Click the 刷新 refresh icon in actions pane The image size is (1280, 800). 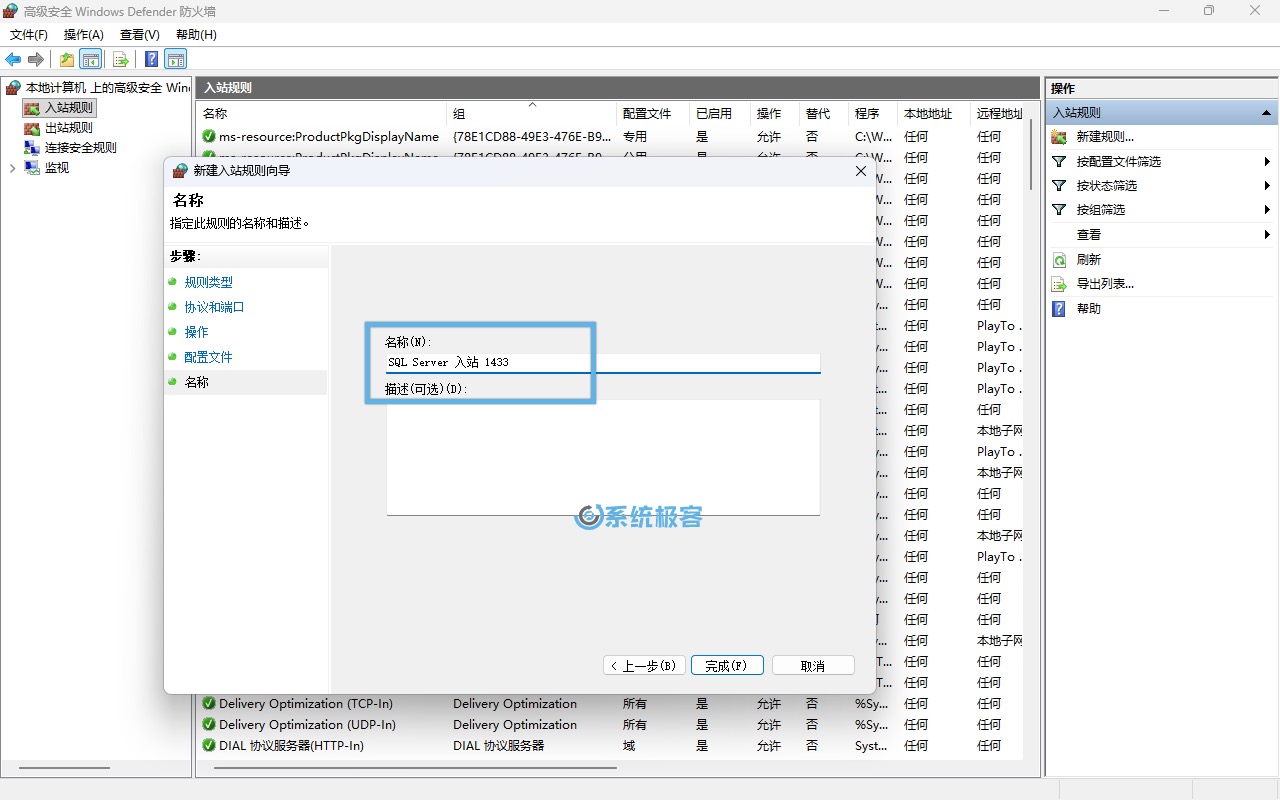pos(1059,260)
